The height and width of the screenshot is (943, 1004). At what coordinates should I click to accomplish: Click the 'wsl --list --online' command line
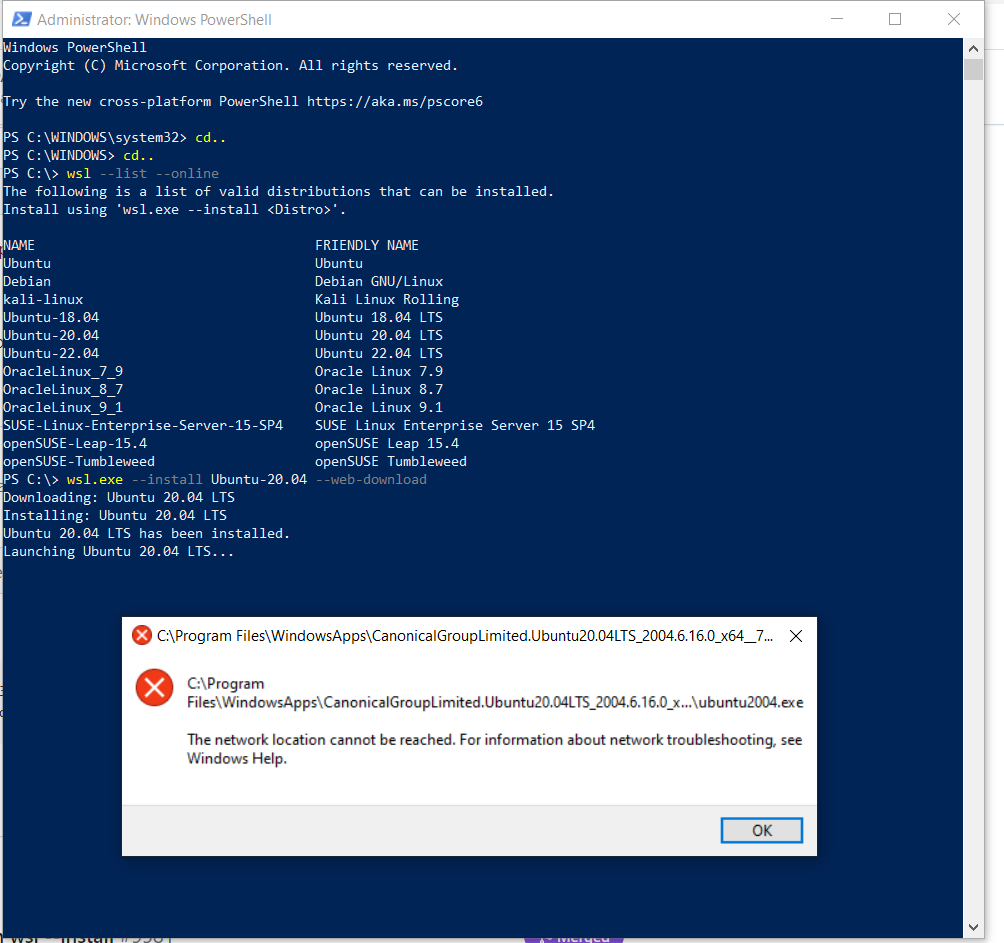[x=143, y=173]
